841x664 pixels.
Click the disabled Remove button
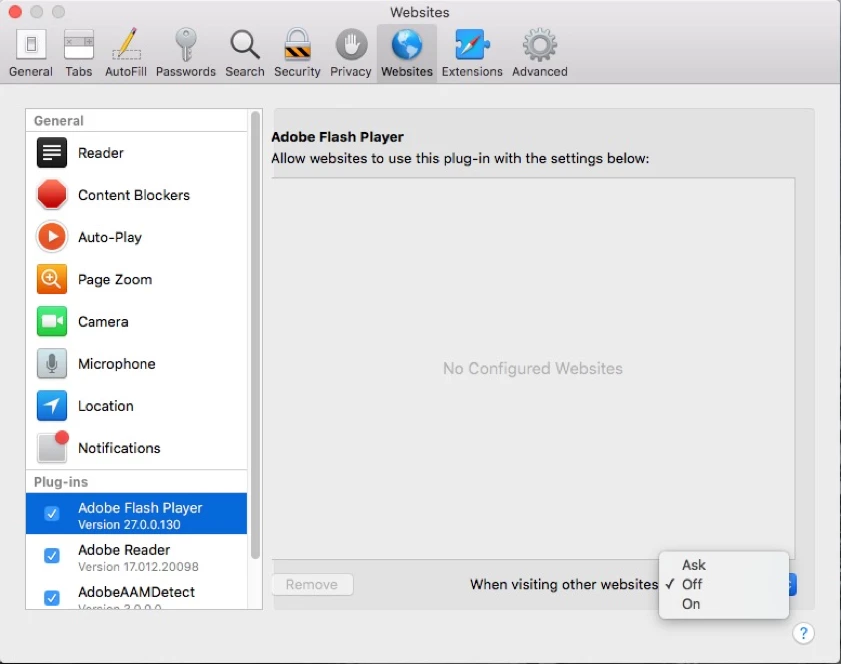tap(312, 584)
